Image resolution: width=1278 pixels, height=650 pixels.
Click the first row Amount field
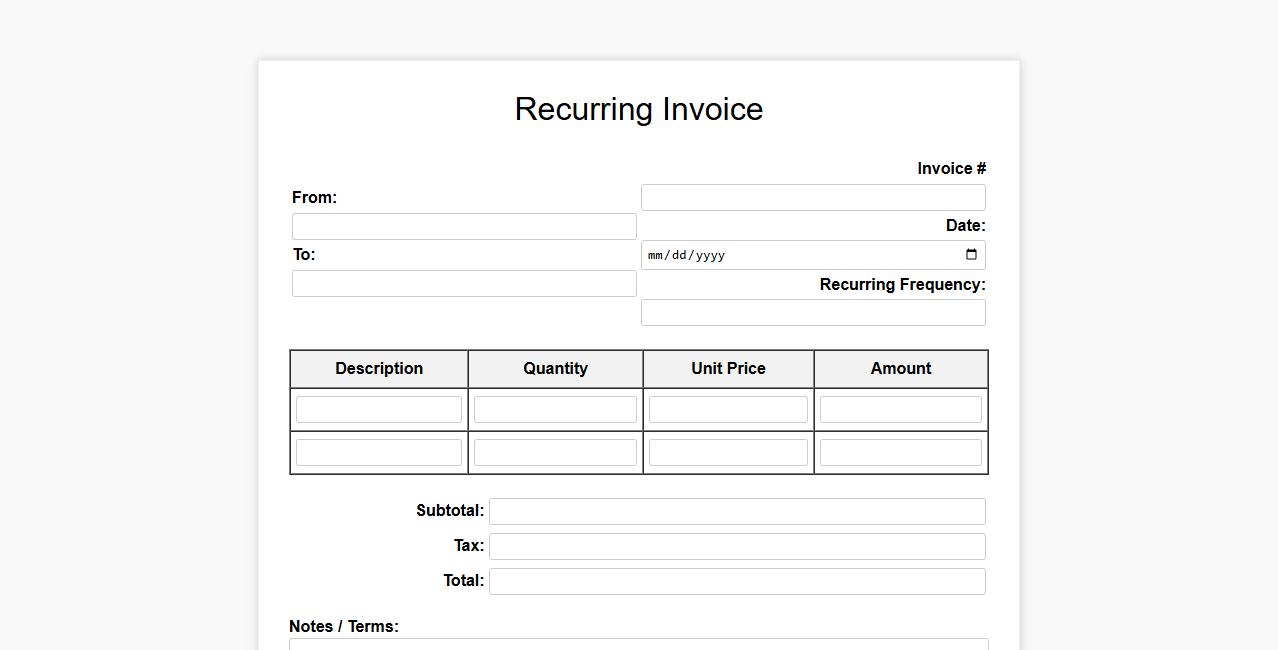900,409
